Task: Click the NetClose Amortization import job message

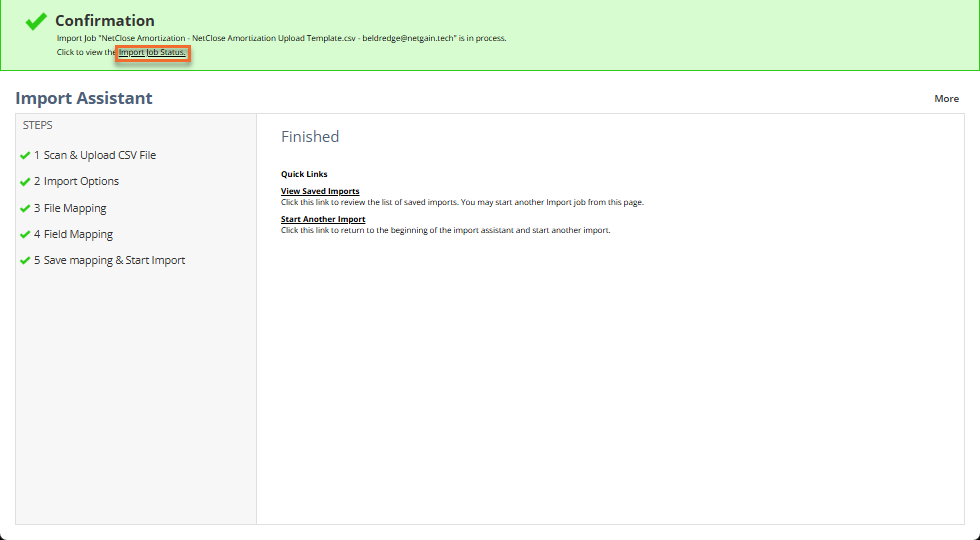Action: point(281,38)
